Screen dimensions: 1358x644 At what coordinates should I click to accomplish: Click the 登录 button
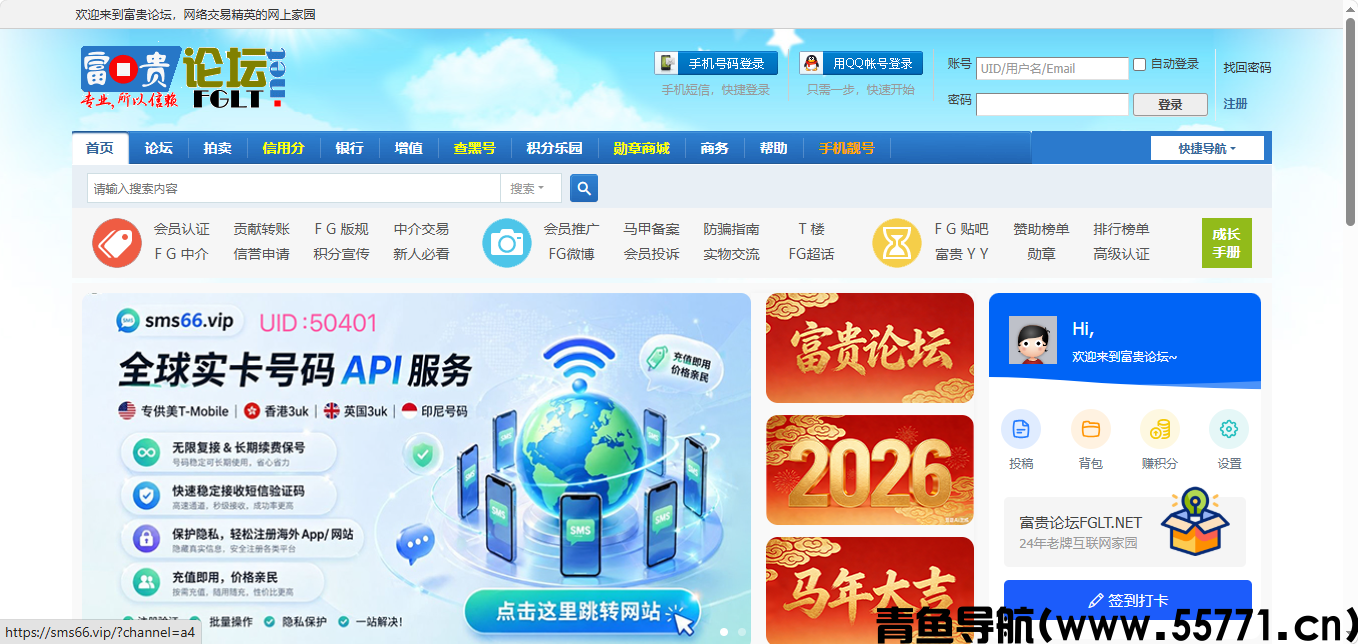1170,104
